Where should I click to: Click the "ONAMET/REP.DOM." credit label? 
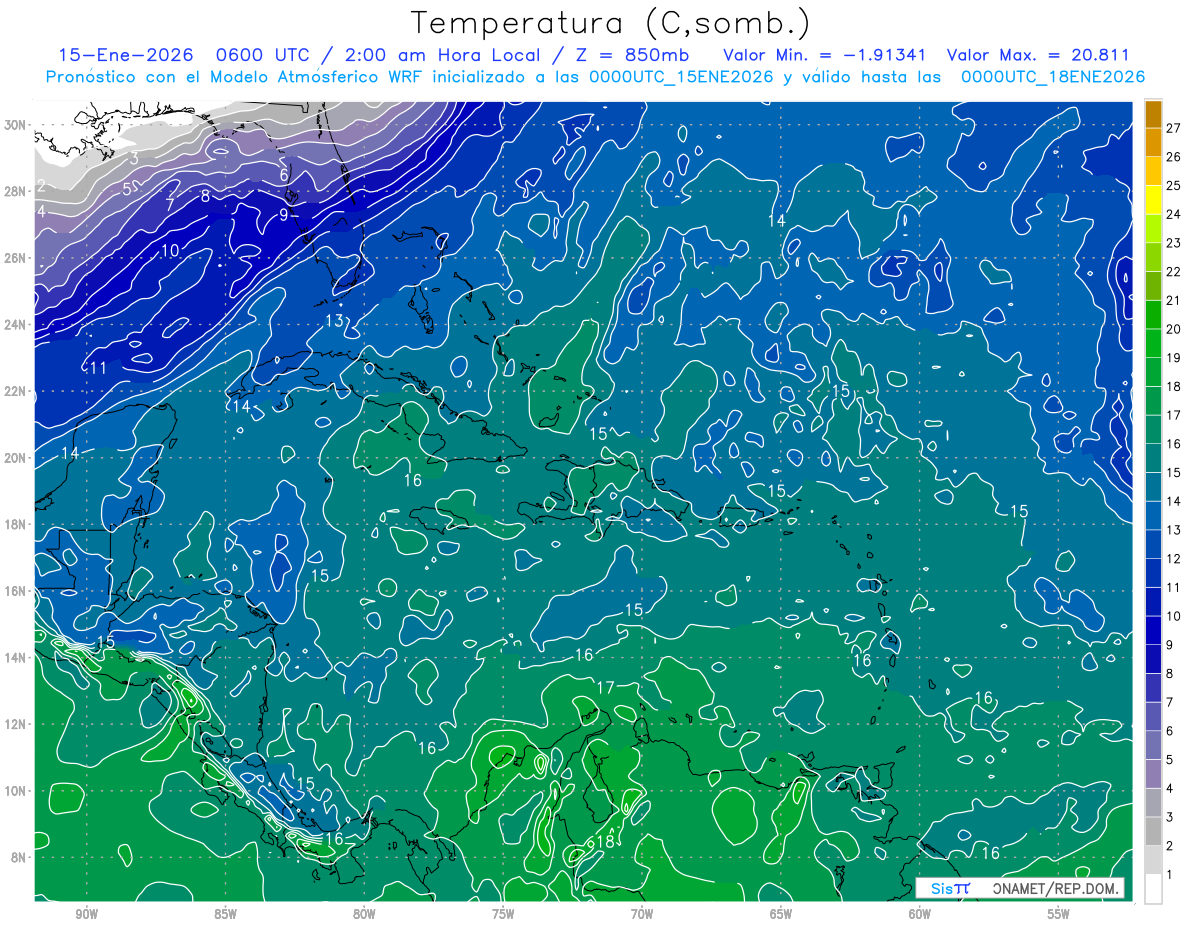1054,888
